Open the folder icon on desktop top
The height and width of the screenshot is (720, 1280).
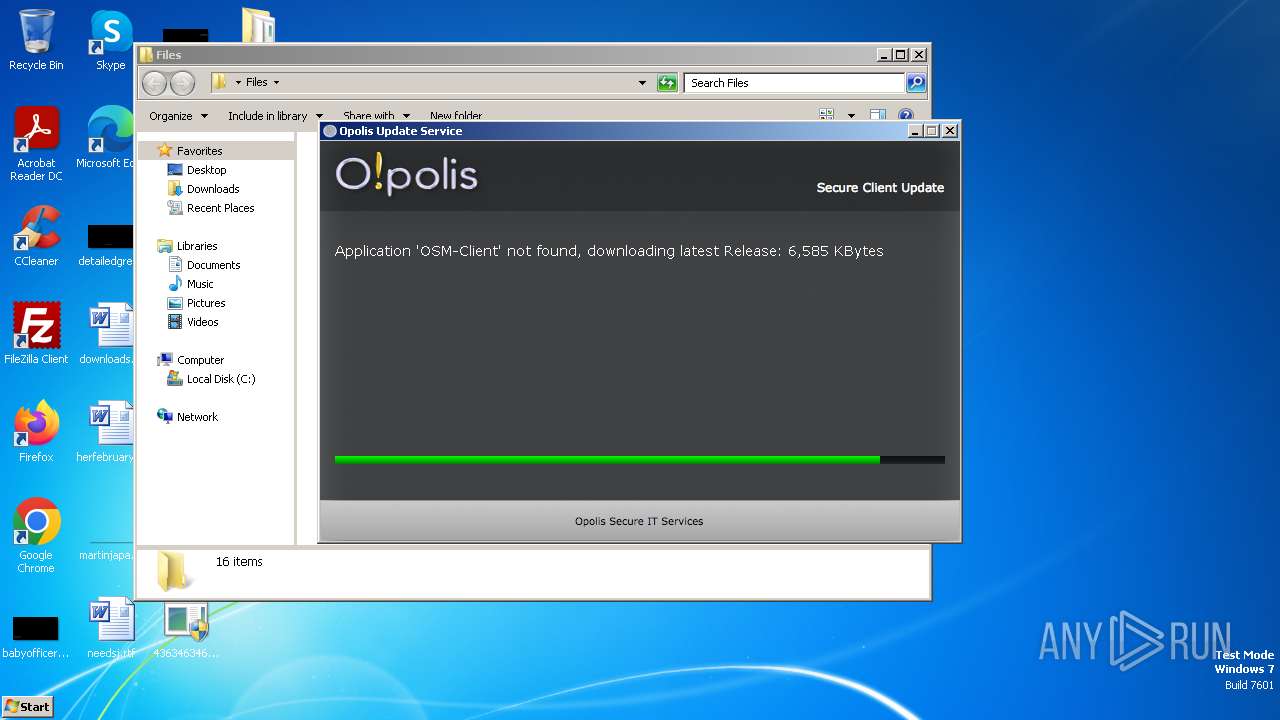(x=258, y=25)
